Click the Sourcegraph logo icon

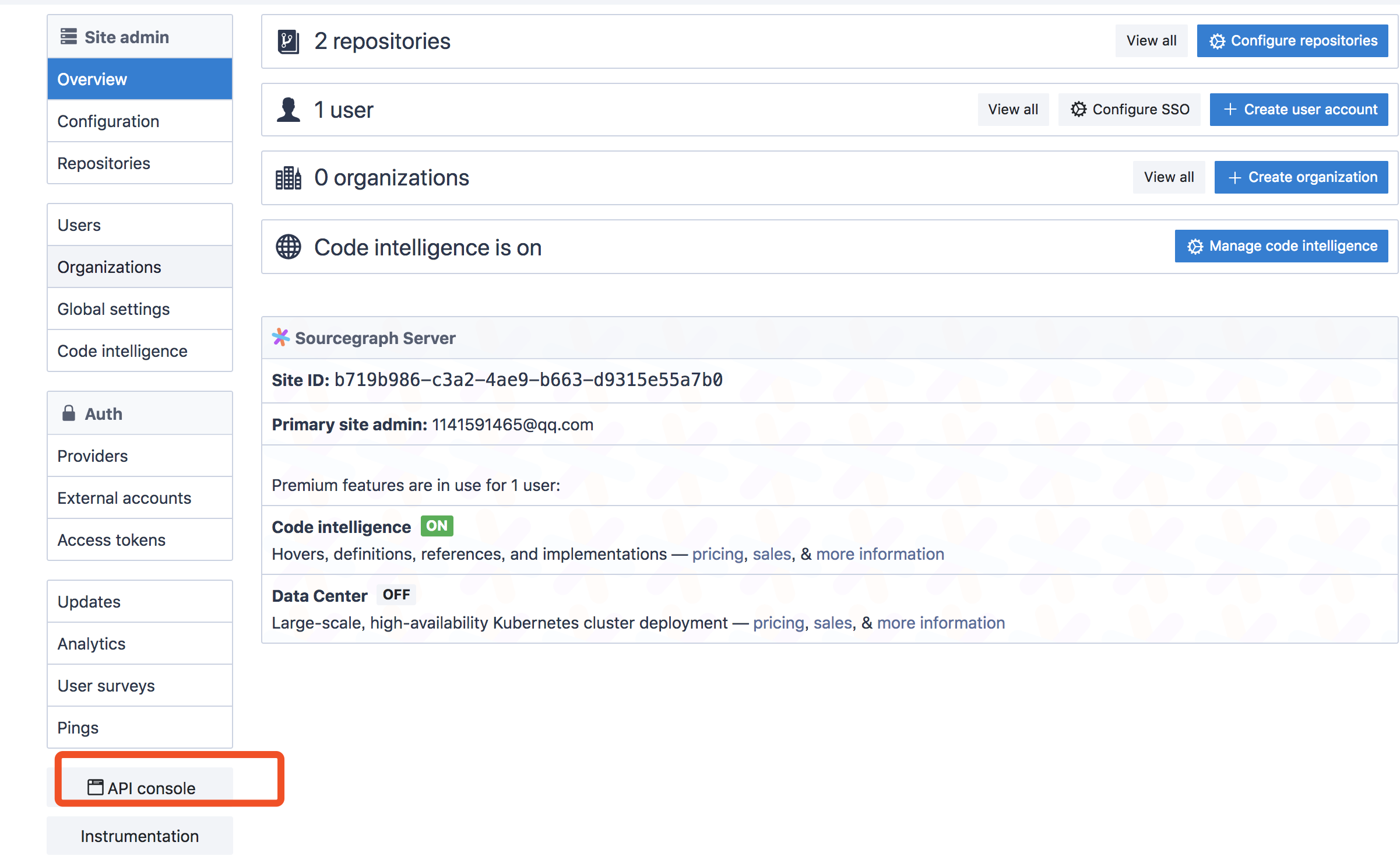click(281, 337)
